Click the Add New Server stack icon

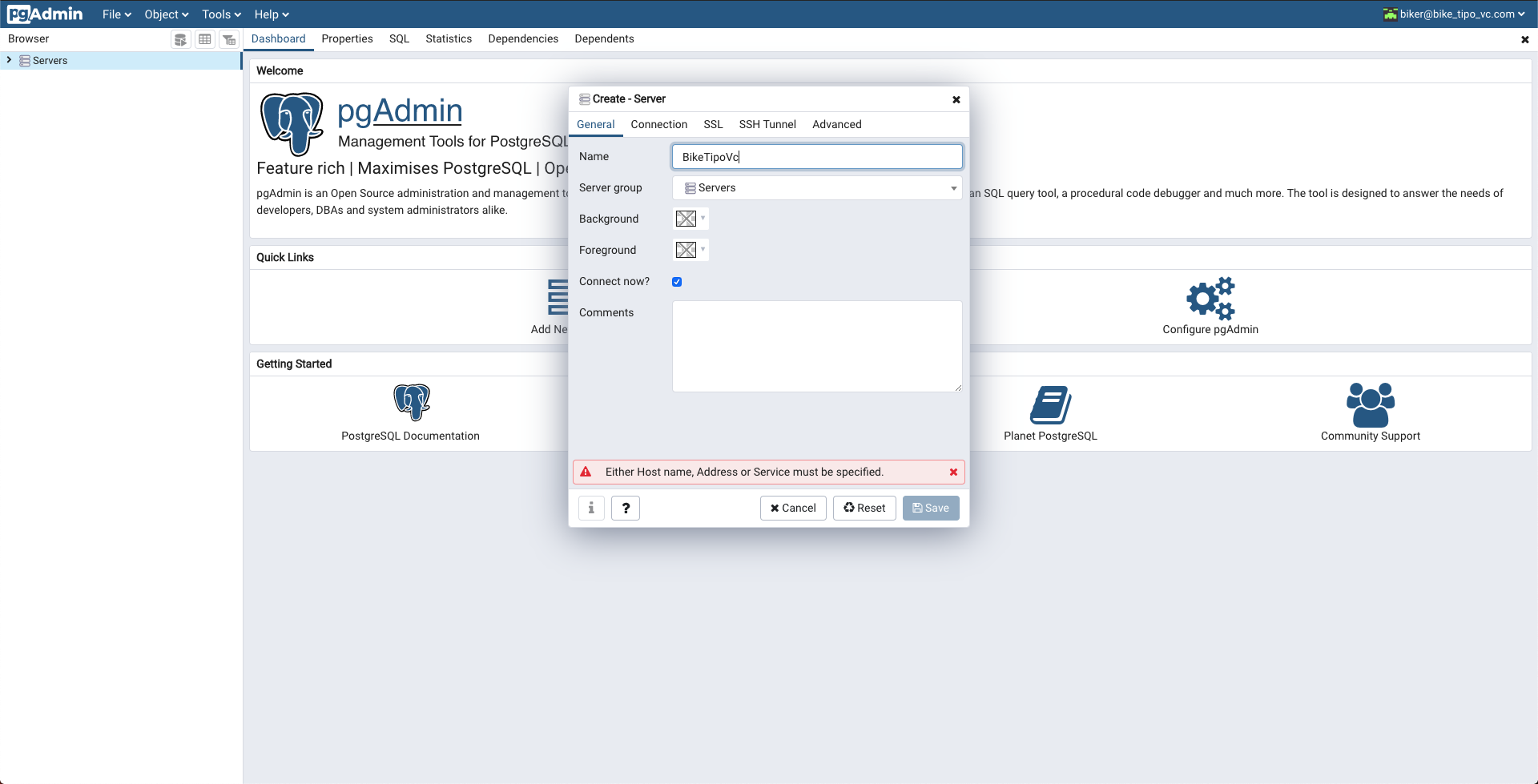(x=558, y=297)
